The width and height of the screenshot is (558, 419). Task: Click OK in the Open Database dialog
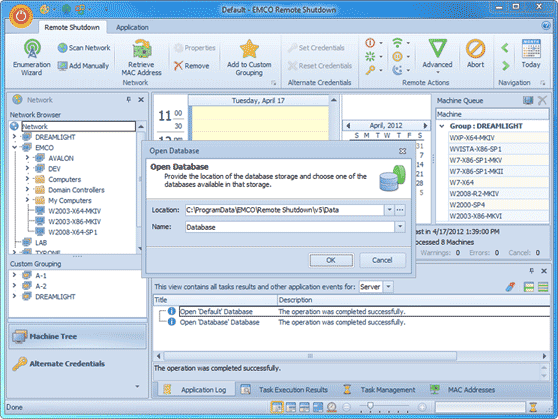click(x=331, y=260)
